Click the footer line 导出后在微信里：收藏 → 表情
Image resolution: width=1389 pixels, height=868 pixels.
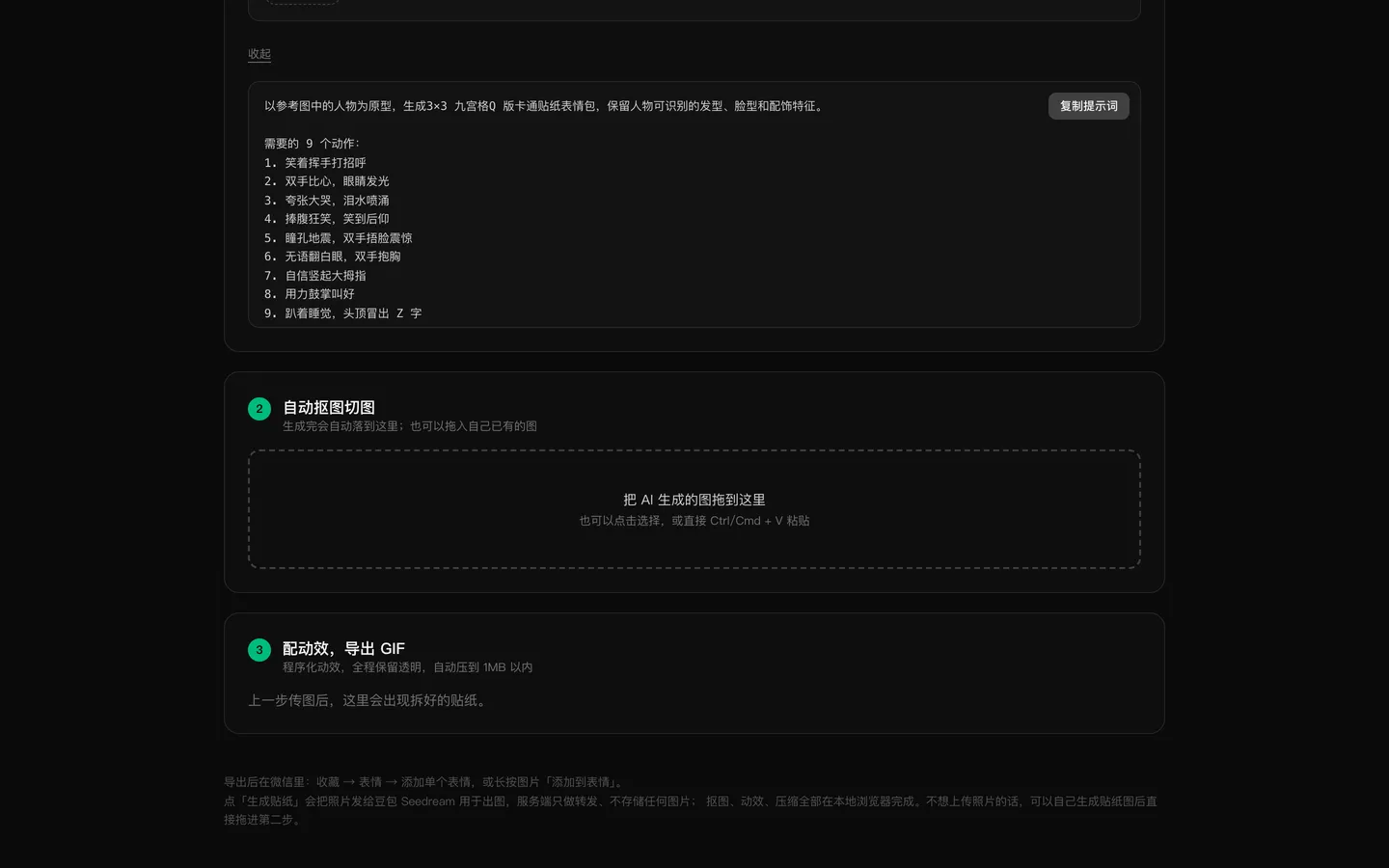(425, 782)
